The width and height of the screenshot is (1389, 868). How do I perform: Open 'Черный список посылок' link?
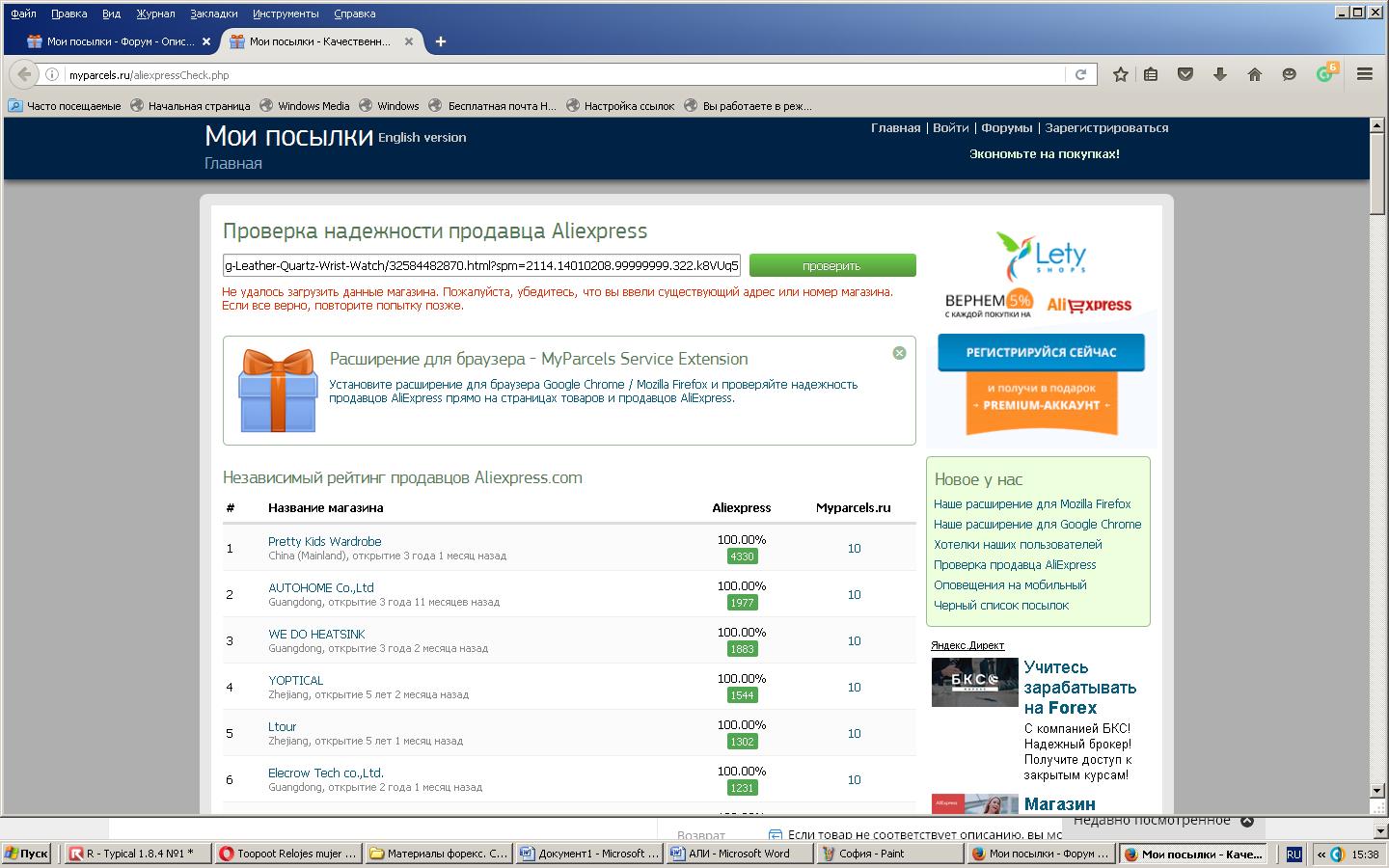point(1001,605)
